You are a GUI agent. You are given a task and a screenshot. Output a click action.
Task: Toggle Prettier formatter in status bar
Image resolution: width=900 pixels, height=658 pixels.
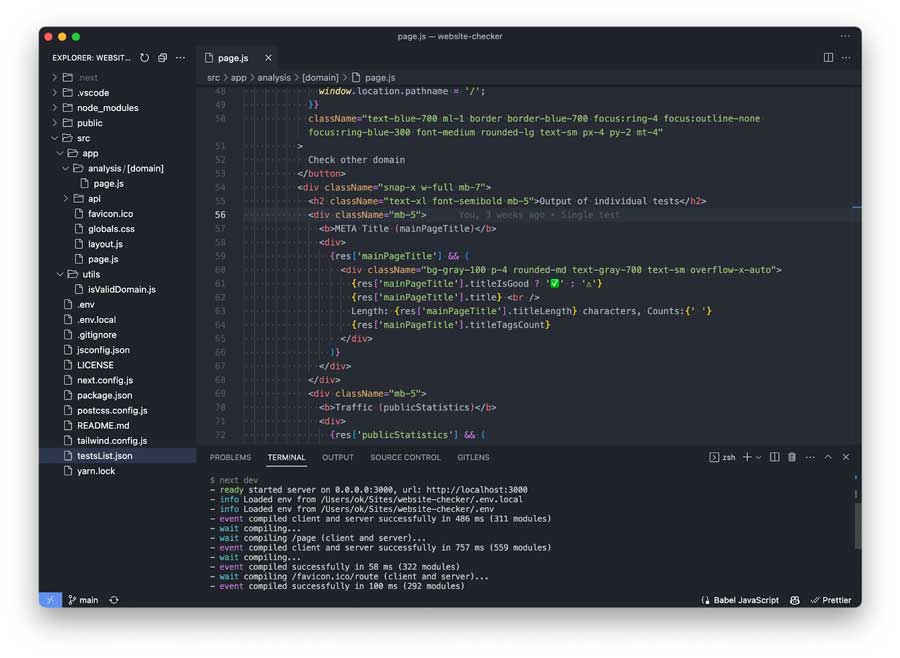pyautogui.click(x=831, y=600)
